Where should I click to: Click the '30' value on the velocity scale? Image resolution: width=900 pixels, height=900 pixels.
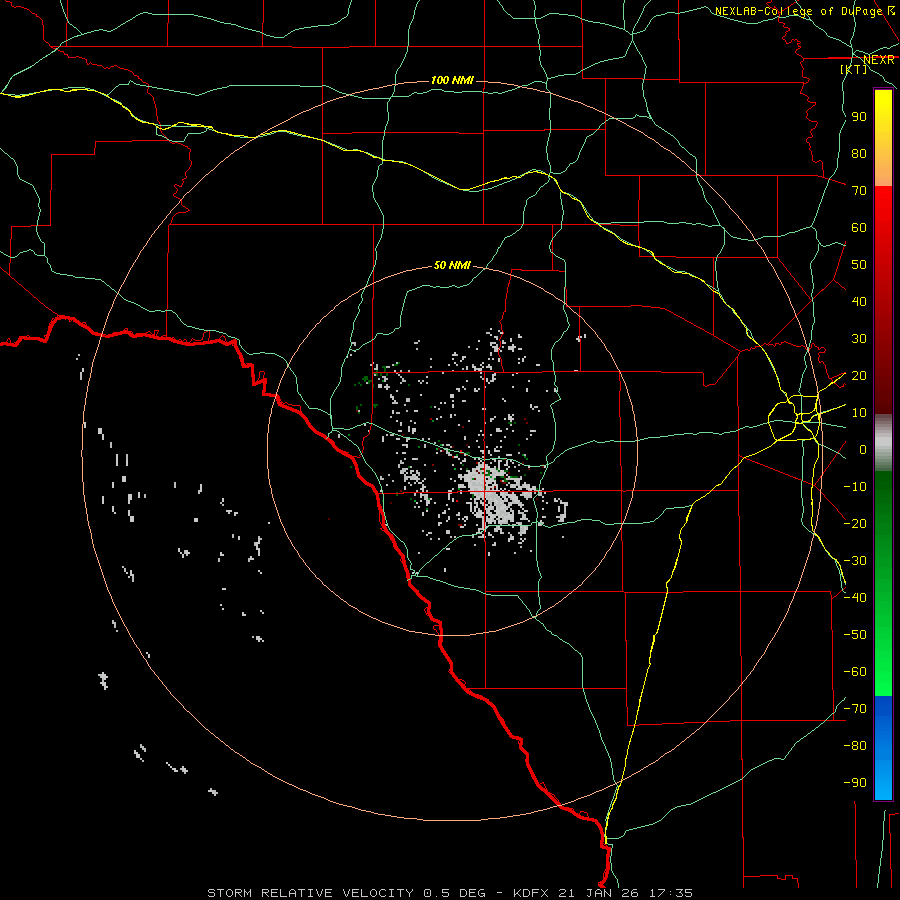859,339
